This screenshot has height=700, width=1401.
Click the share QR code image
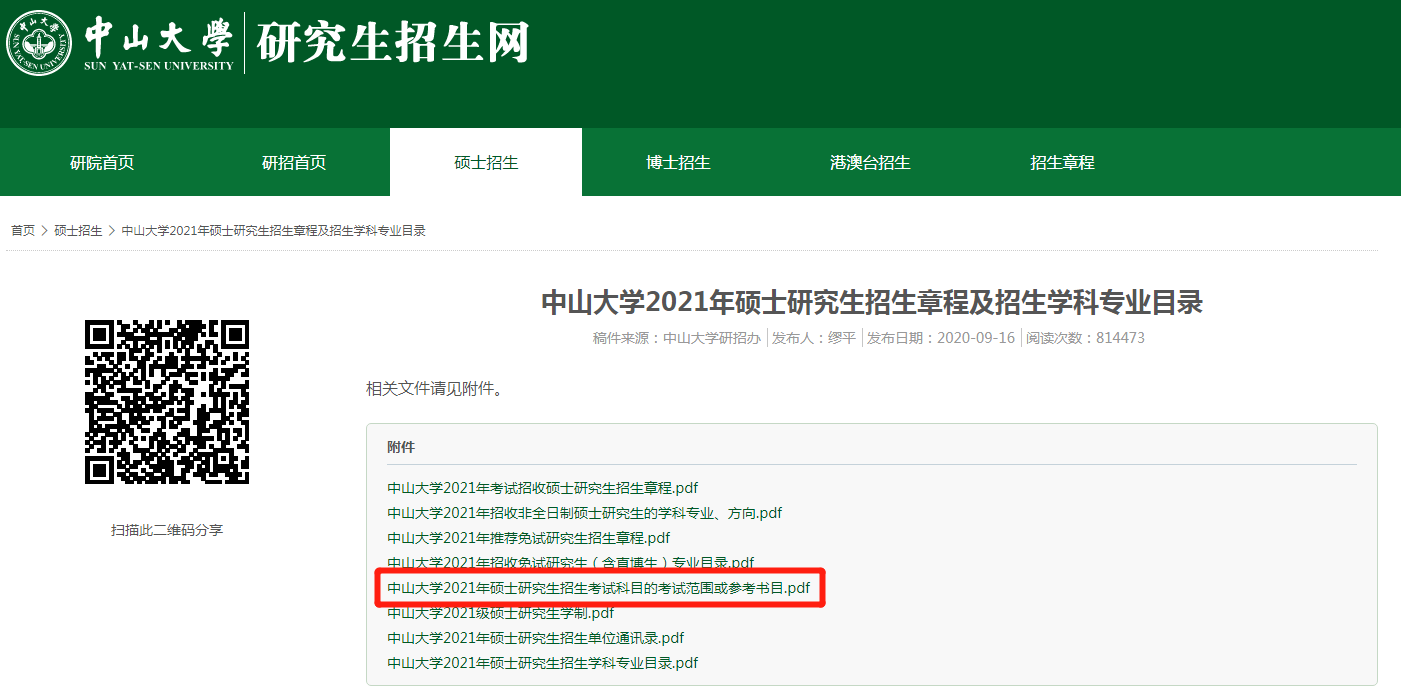click(x=167, y=402)
